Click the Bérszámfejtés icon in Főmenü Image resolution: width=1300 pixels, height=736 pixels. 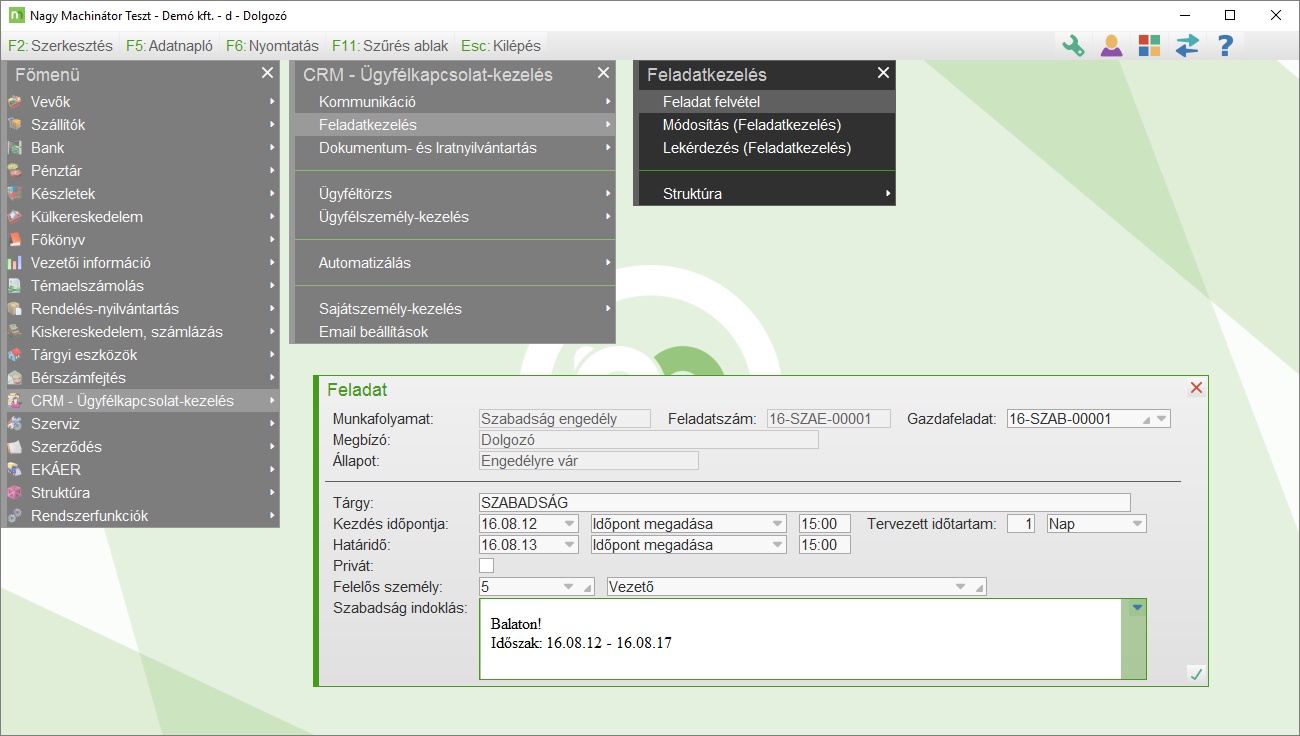pyautogui.click(x=15, y=378)
